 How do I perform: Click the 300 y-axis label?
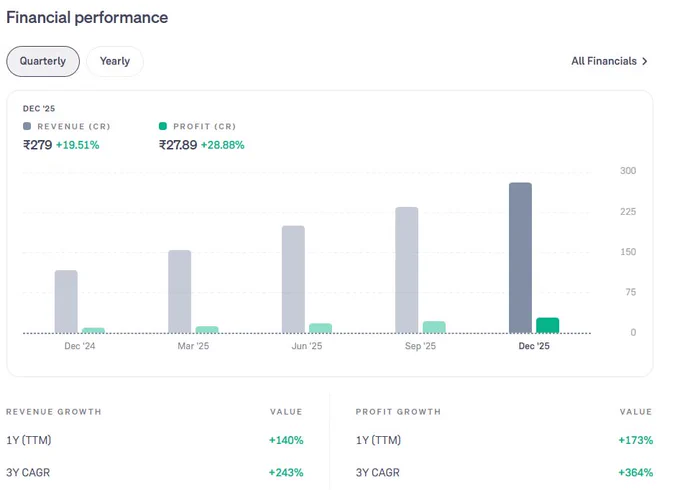(628, 171)
